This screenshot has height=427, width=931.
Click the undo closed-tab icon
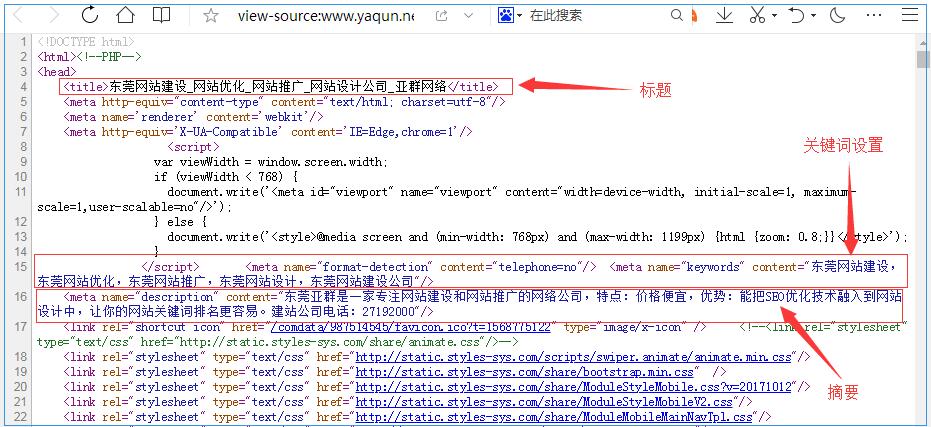coord(797,15)
